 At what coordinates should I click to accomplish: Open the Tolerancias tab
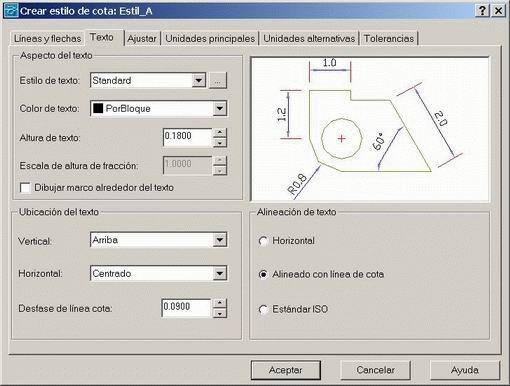click(389, 39)
